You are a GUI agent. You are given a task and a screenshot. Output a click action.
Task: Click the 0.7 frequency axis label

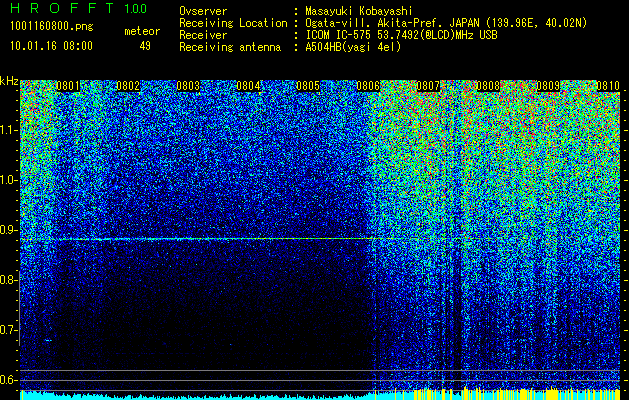point(8,330)
